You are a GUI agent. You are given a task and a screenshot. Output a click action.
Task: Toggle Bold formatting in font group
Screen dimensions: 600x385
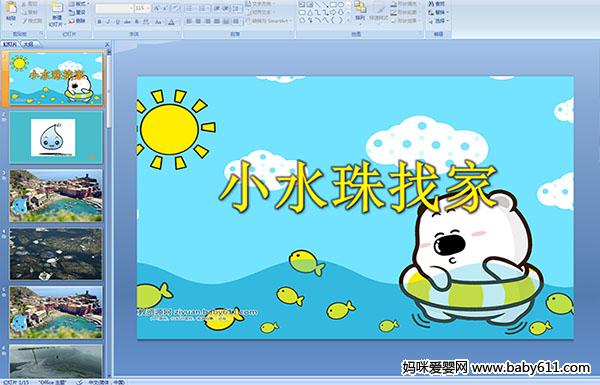[99, 22]
